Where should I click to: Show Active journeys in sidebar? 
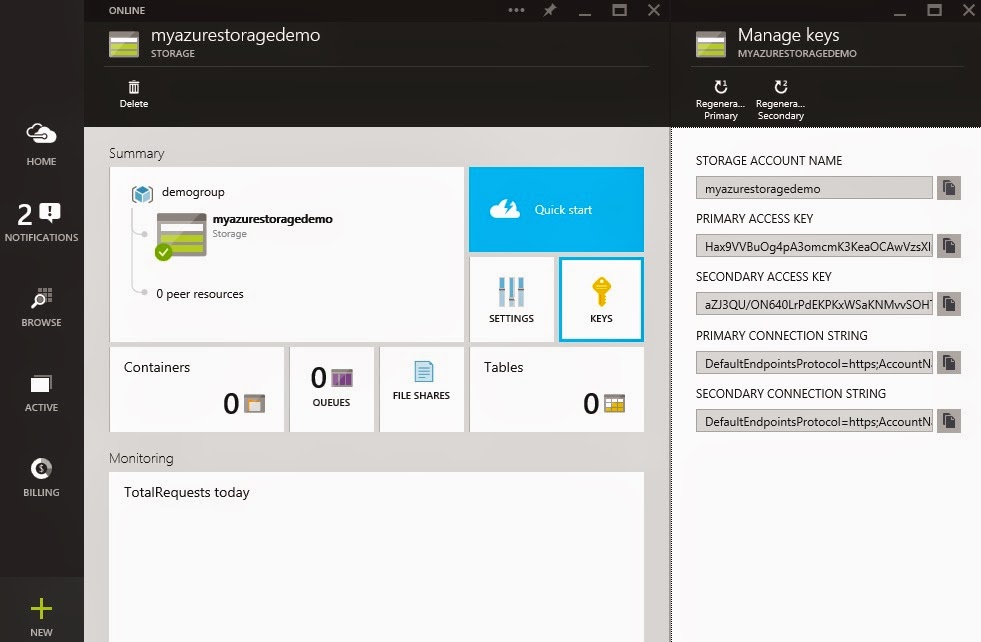tap(41, 393)
